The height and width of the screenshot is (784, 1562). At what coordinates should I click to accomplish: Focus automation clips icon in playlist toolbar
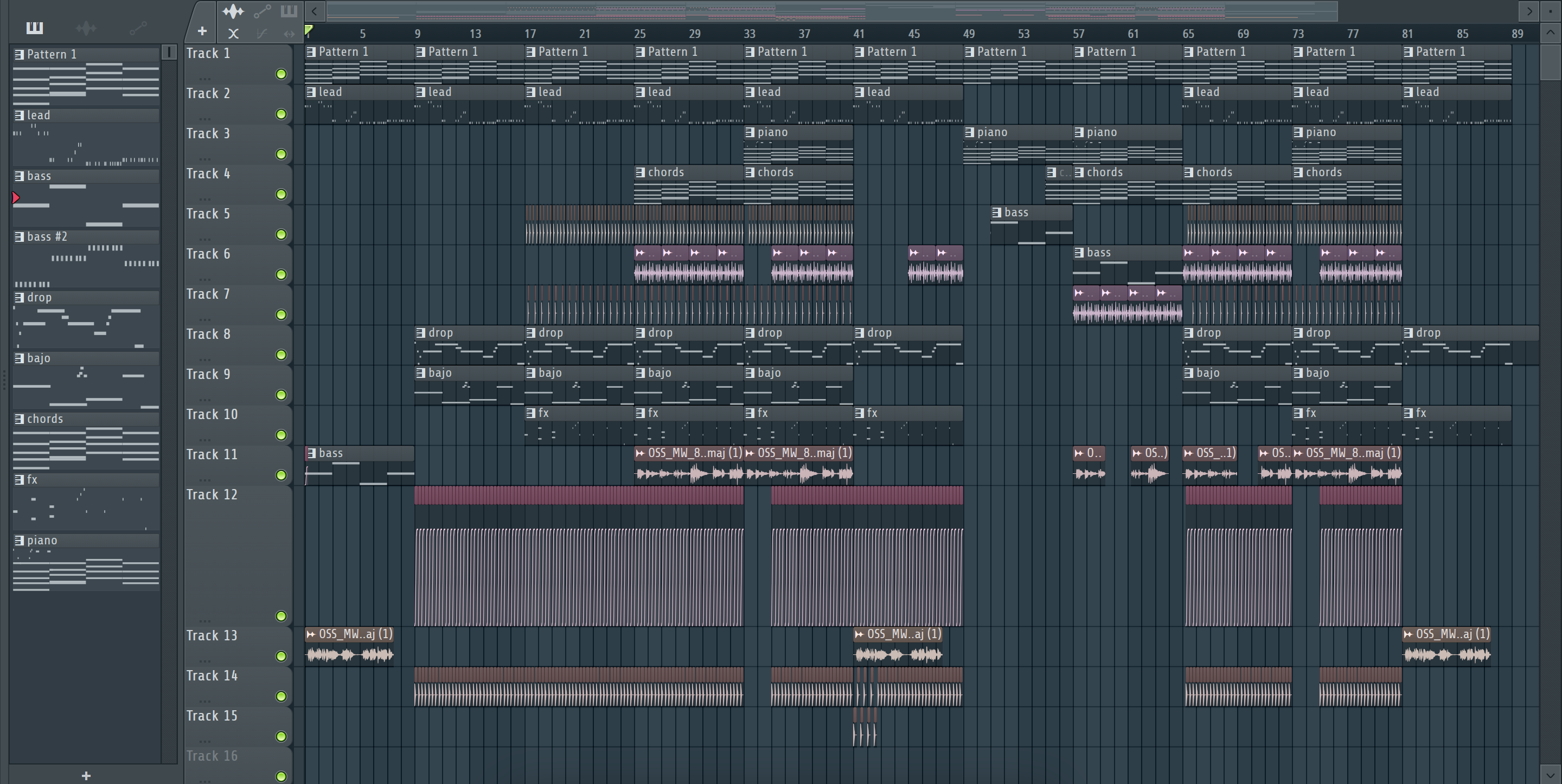[x=262, y=11]
